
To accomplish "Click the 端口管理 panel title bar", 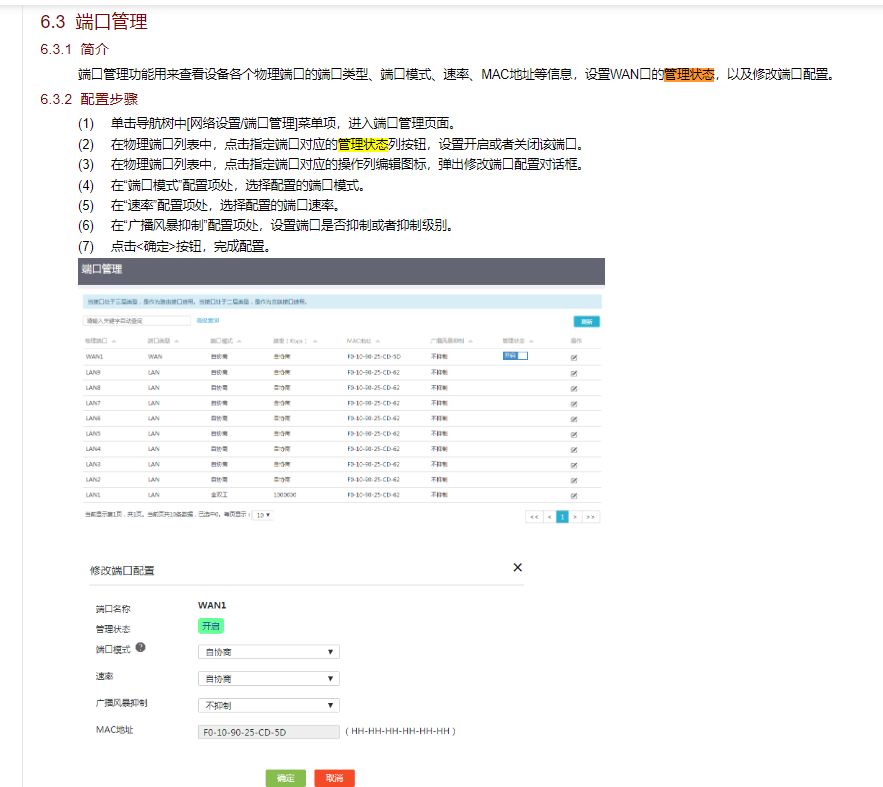I will (x=341, y=271).
